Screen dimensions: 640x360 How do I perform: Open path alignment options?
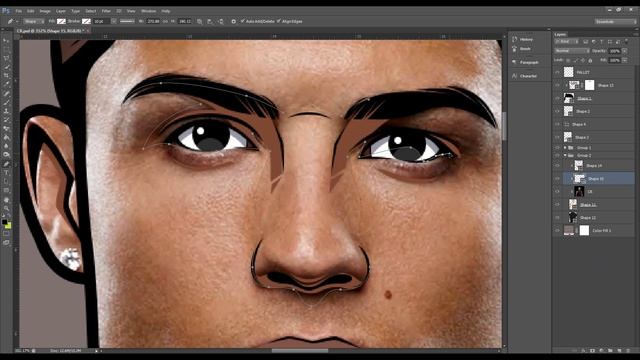point(210,22)
